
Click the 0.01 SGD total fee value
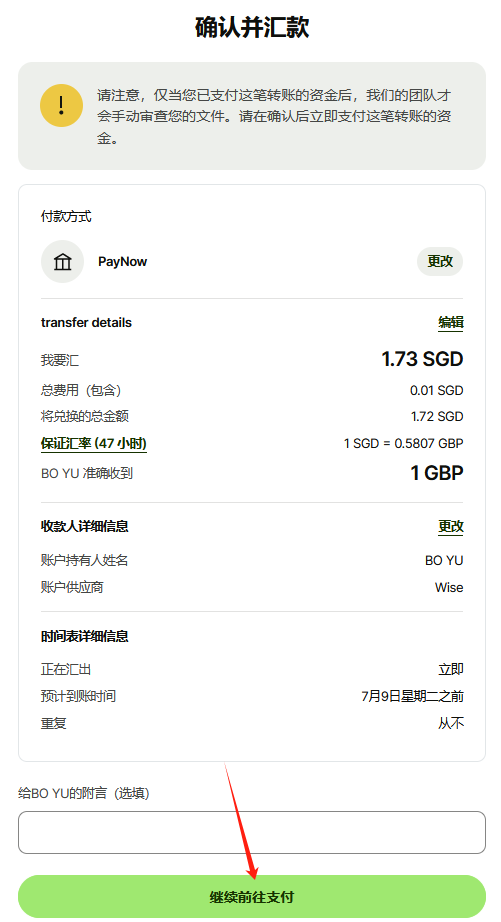pyautogui.click(x=436, y=390)
